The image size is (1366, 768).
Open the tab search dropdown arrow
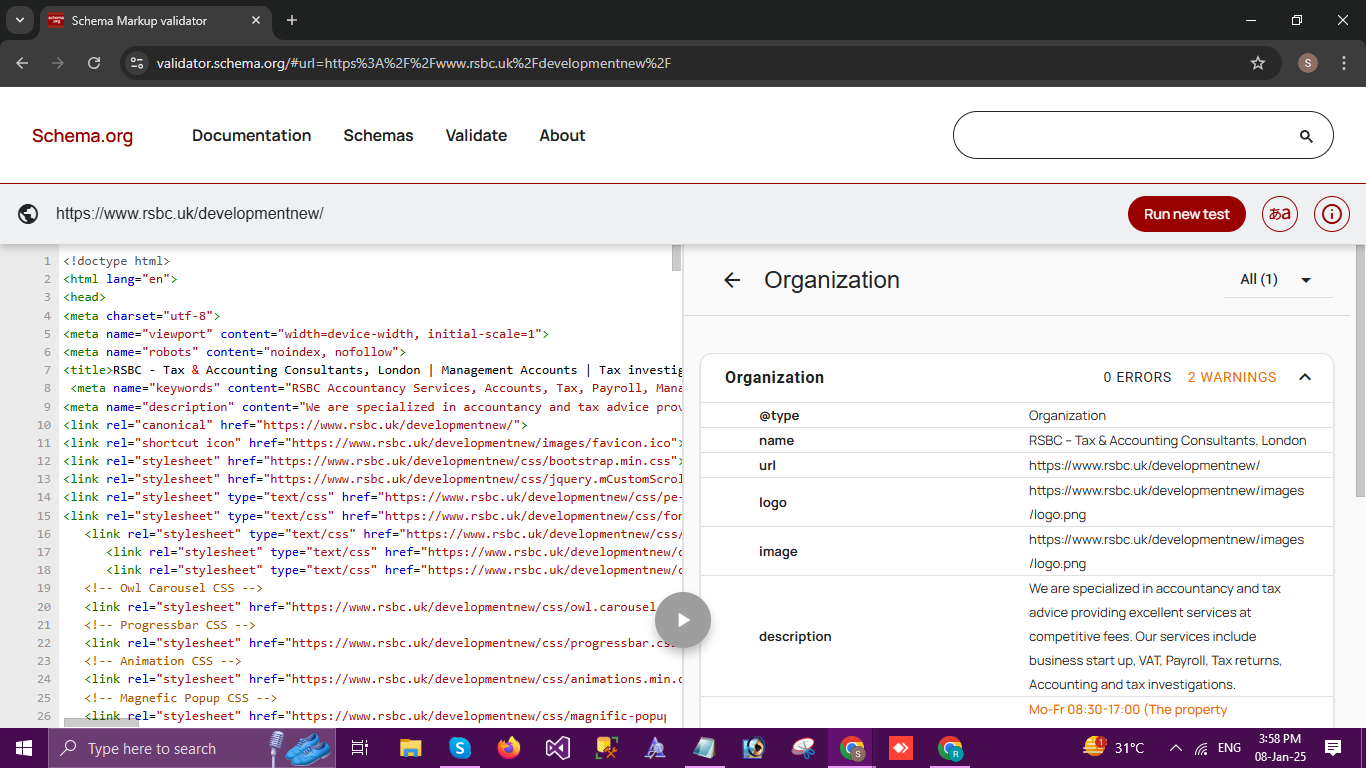point(20,20)
